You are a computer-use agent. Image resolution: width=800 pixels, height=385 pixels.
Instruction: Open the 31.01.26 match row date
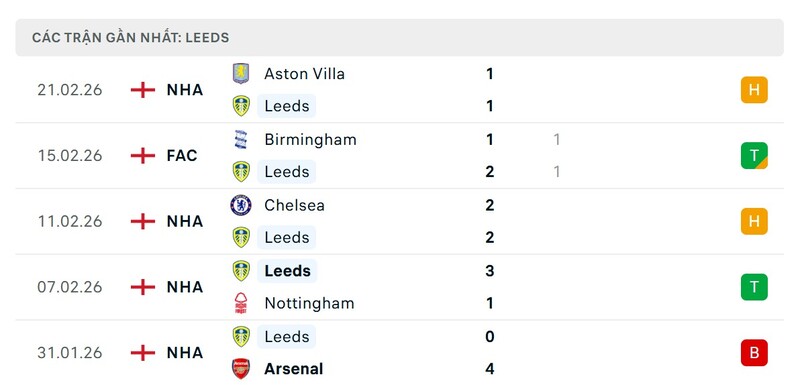pyautogui.click(x=70, y=353)
